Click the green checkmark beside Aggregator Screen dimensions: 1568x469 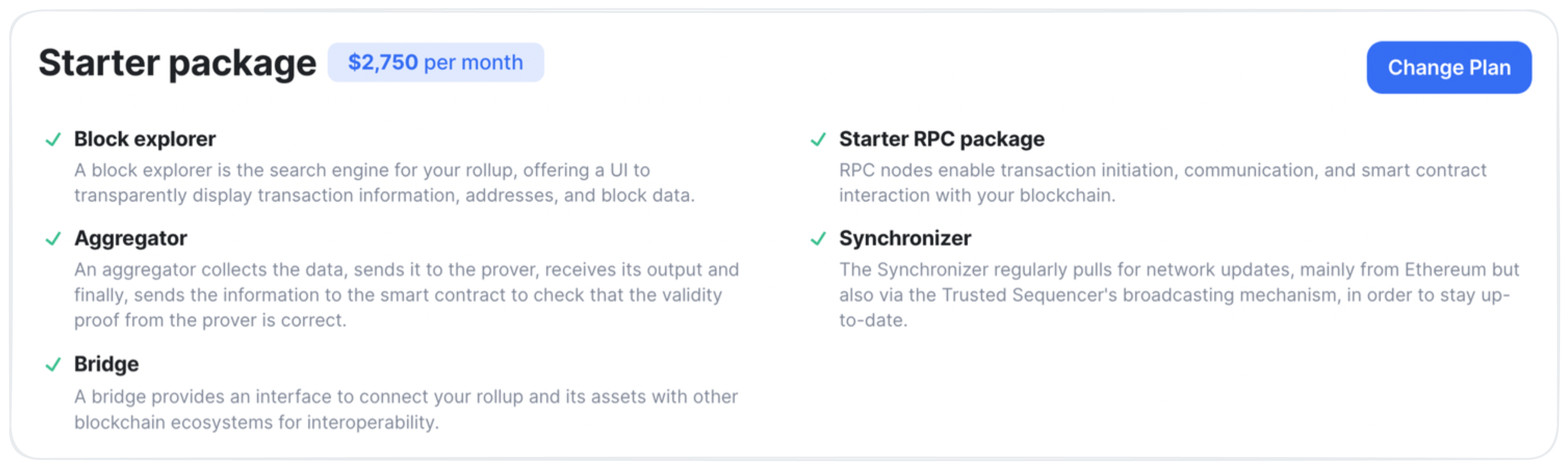pyautogui.click(x=53, y=238)
